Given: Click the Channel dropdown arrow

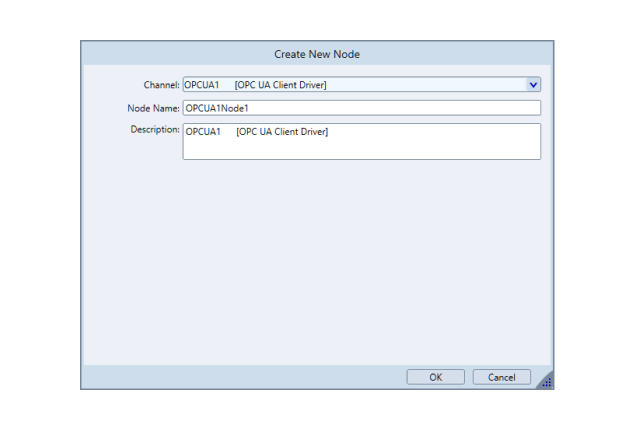Looking at the screenshot, I should [533, 85].
